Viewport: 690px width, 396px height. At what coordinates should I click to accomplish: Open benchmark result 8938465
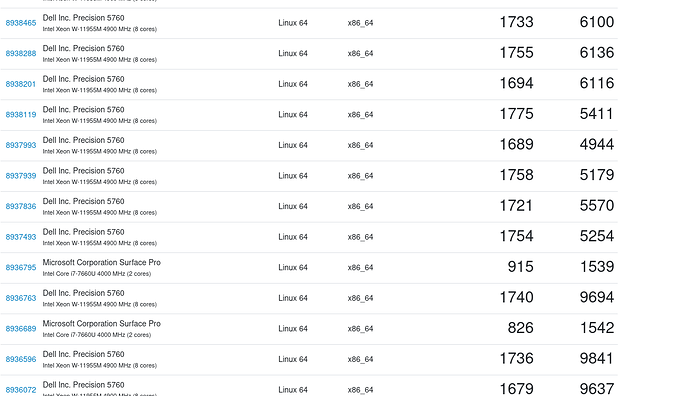(21, 23)
